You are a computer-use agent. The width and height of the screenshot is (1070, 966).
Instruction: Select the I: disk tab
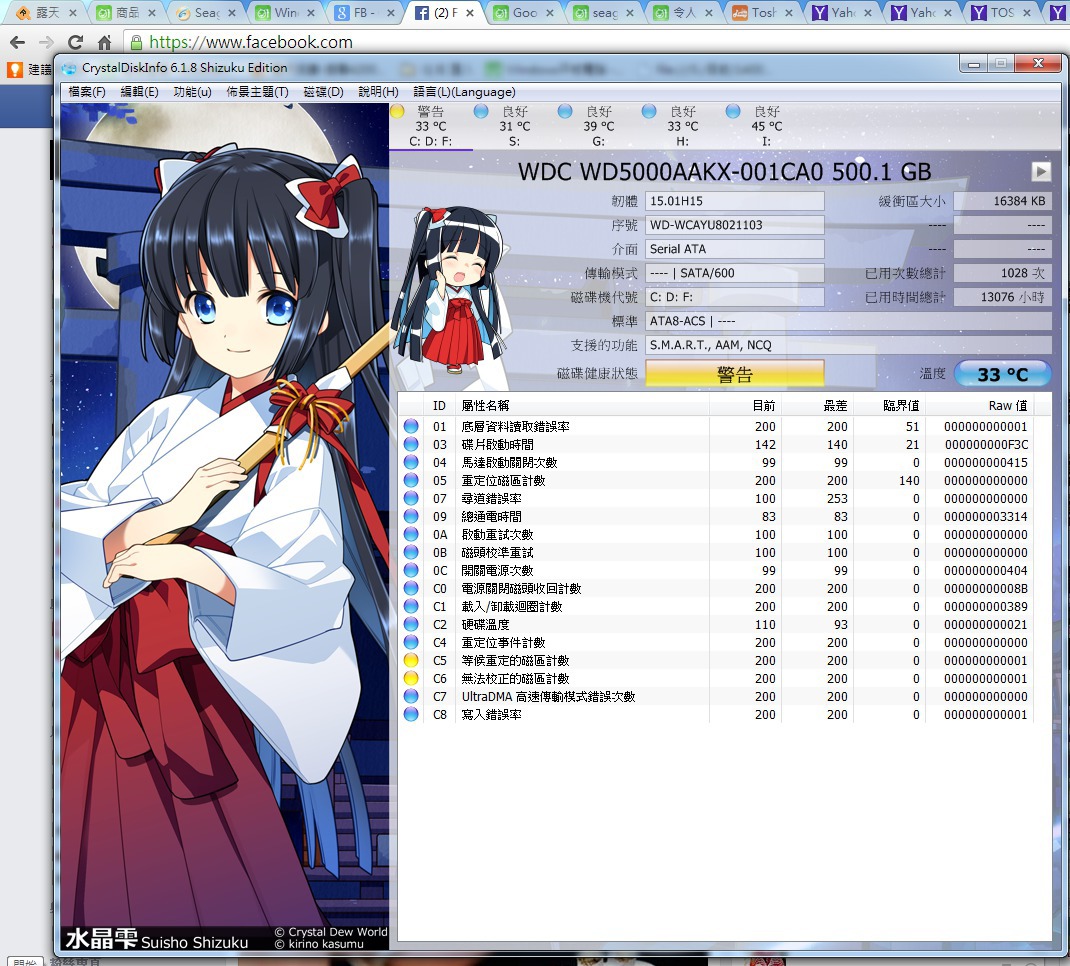(x=766, y=126)
